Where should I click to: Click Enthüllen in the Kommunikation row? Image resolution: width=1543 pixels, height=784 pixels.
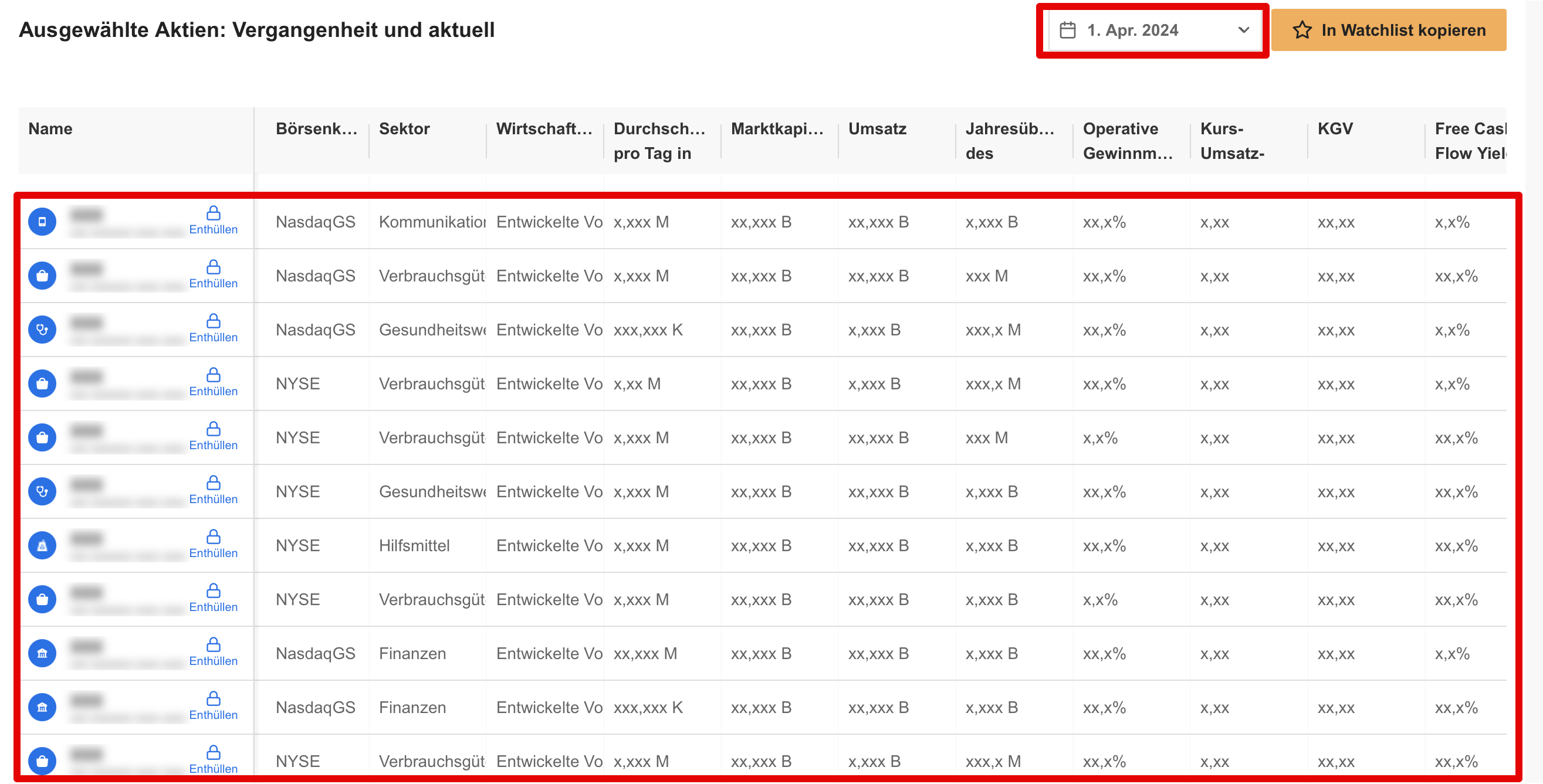click(213, 229)
